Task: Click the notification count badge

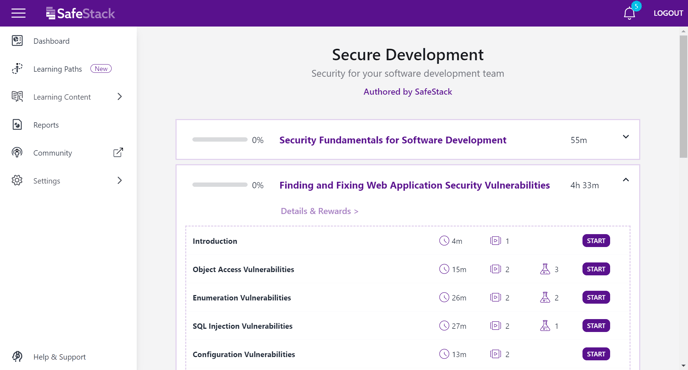Action: click(x=636, y=6)
